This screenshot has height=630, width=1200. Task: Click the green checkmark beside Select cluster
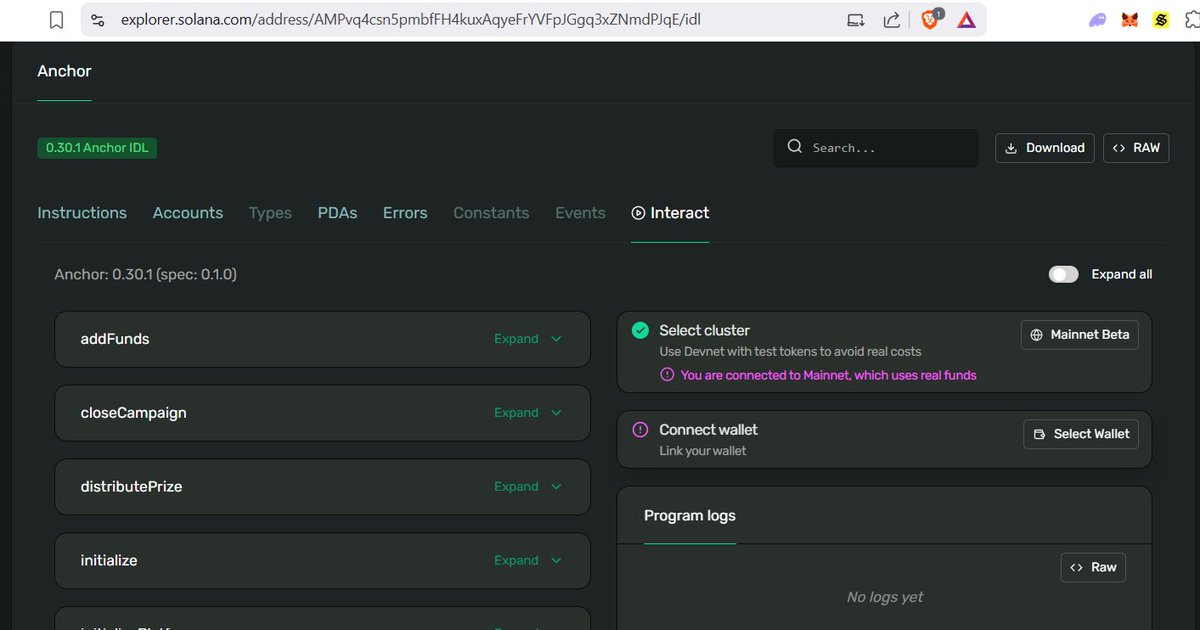tap(640, 330)
